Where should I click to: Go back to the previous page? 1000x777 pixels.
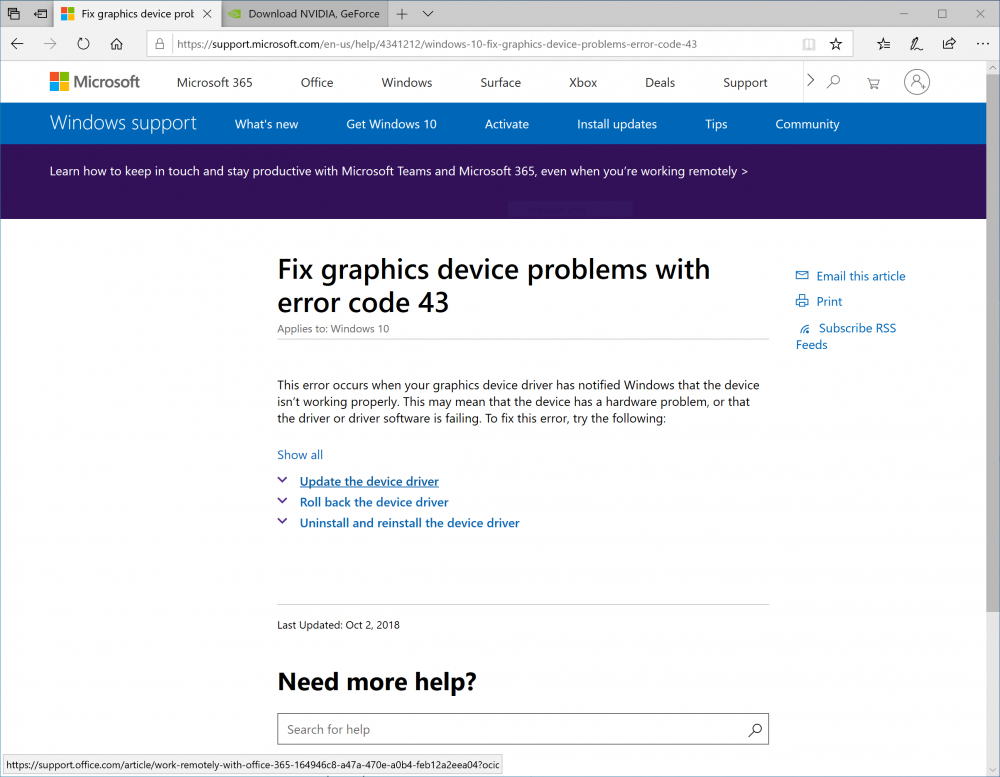(17, 44)
